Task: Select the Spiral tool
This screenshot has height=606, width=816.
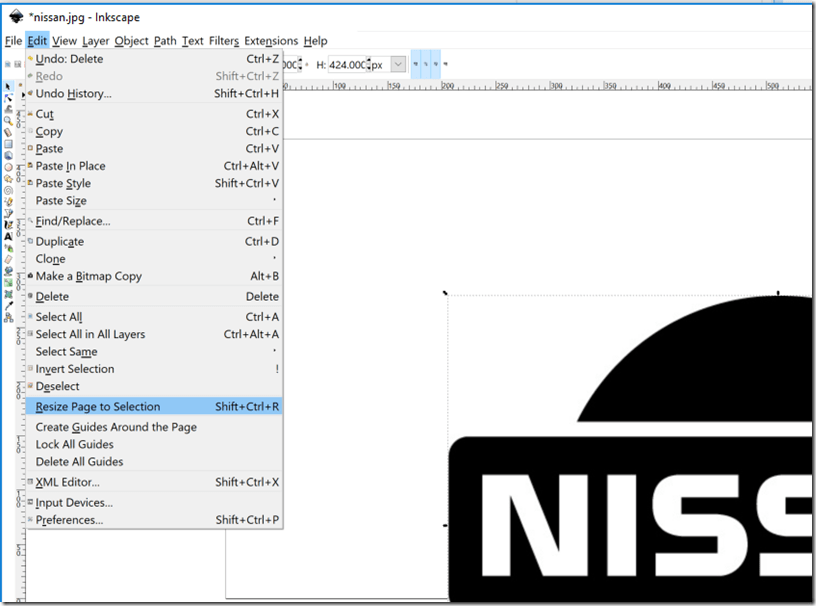Action: (x=9, y=189)
